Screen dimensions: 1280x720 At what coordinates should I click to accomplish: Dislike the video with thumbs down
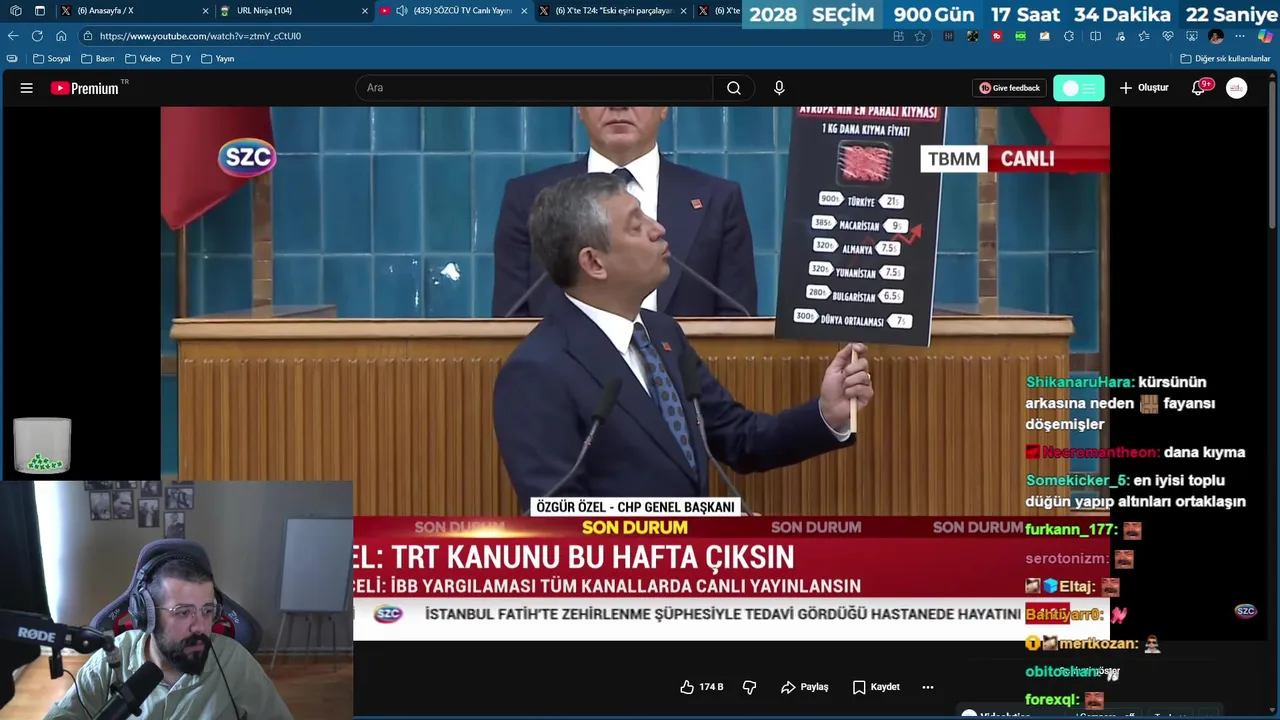click(749, 687)
